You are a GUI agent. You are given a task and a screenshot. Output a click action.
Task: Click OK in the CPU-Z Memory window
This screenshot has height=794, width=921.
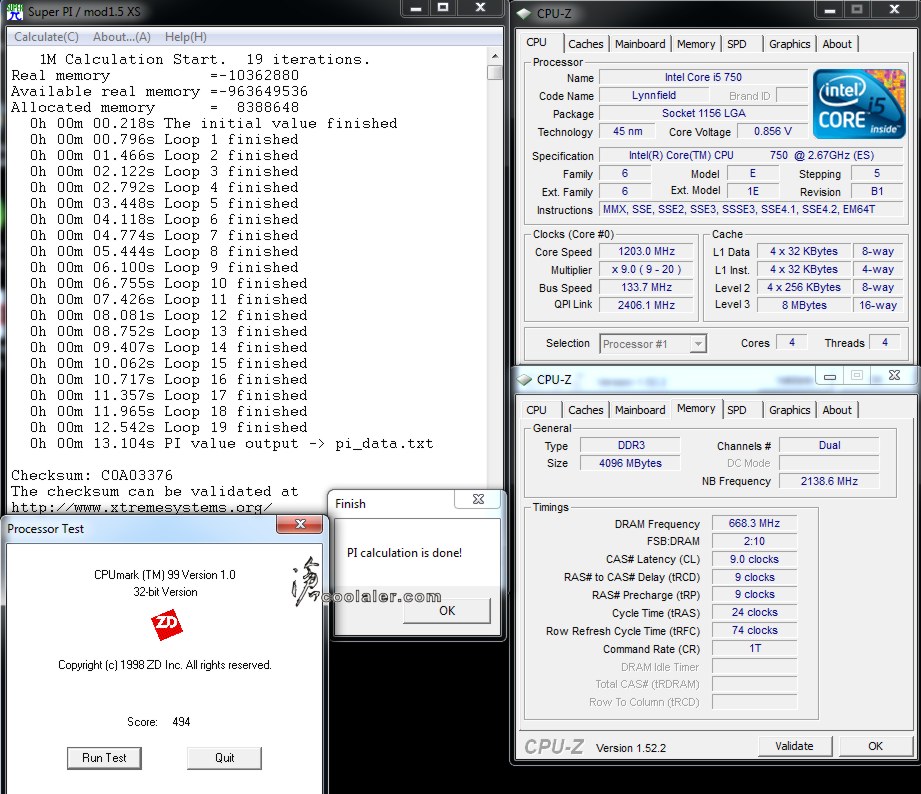pyautogui.click(x=875, y=746)
